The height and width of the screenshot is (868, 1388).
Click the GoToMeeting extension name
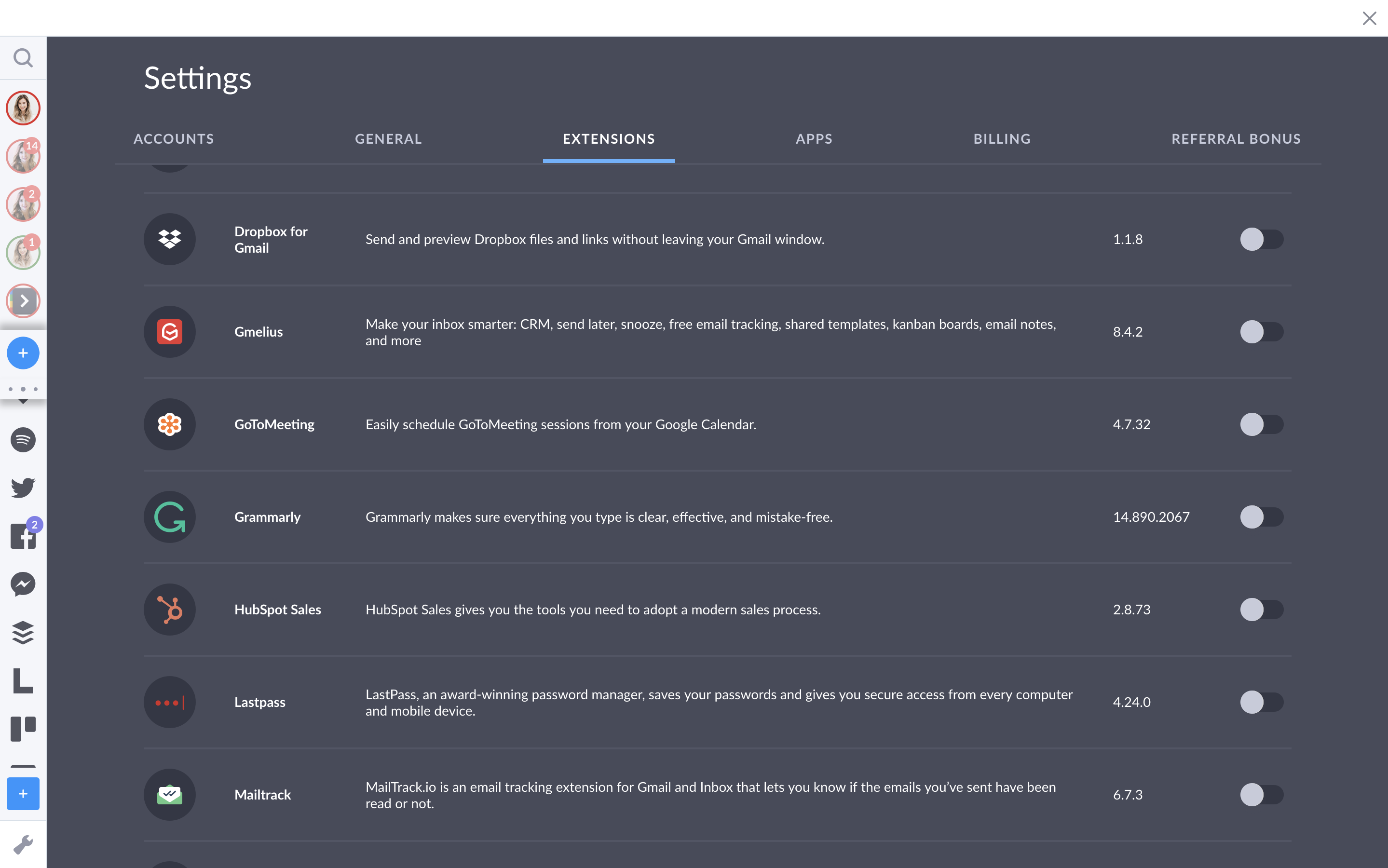pos(274,424)
